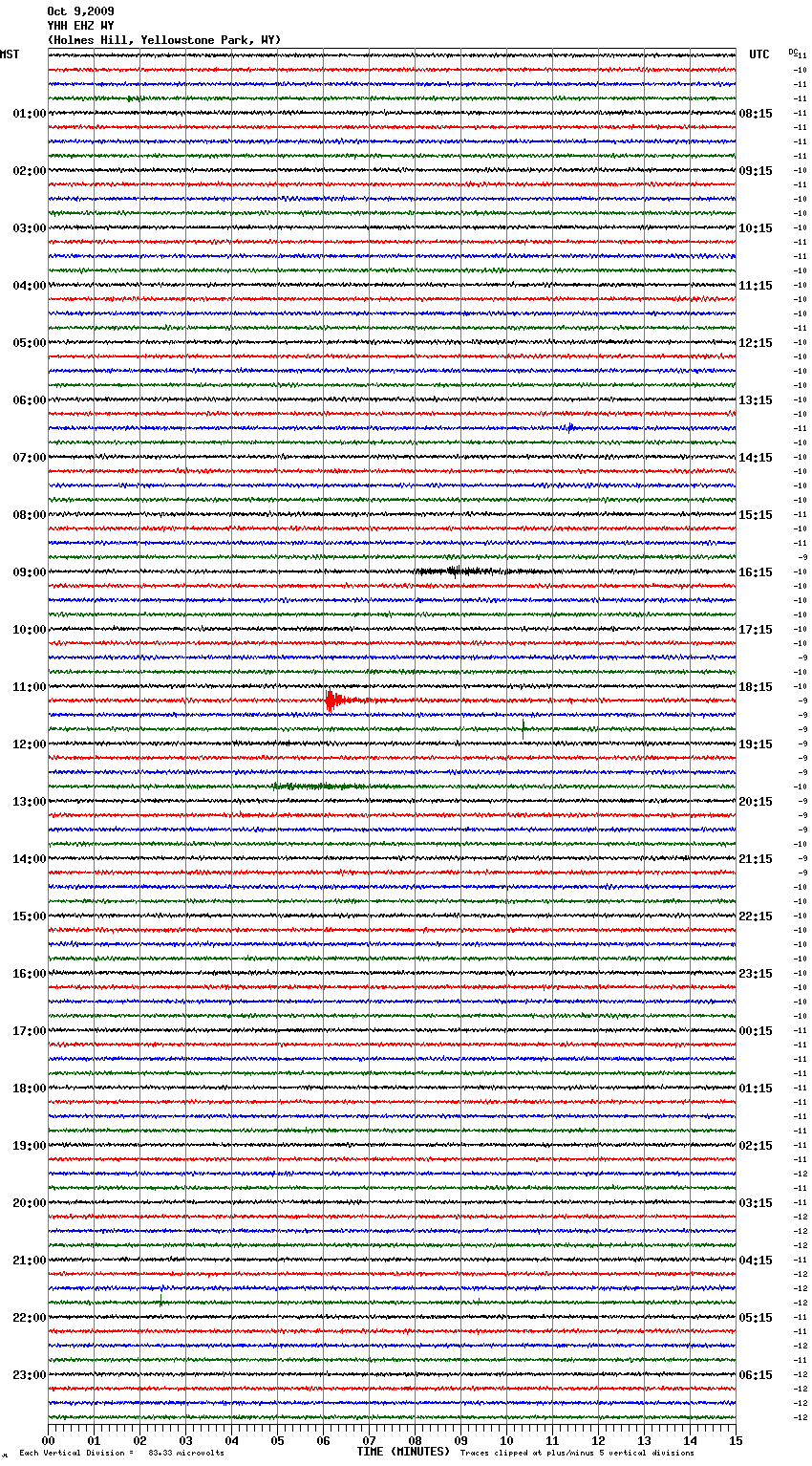
Task: Click the MST column header
Action: (10, 54)
